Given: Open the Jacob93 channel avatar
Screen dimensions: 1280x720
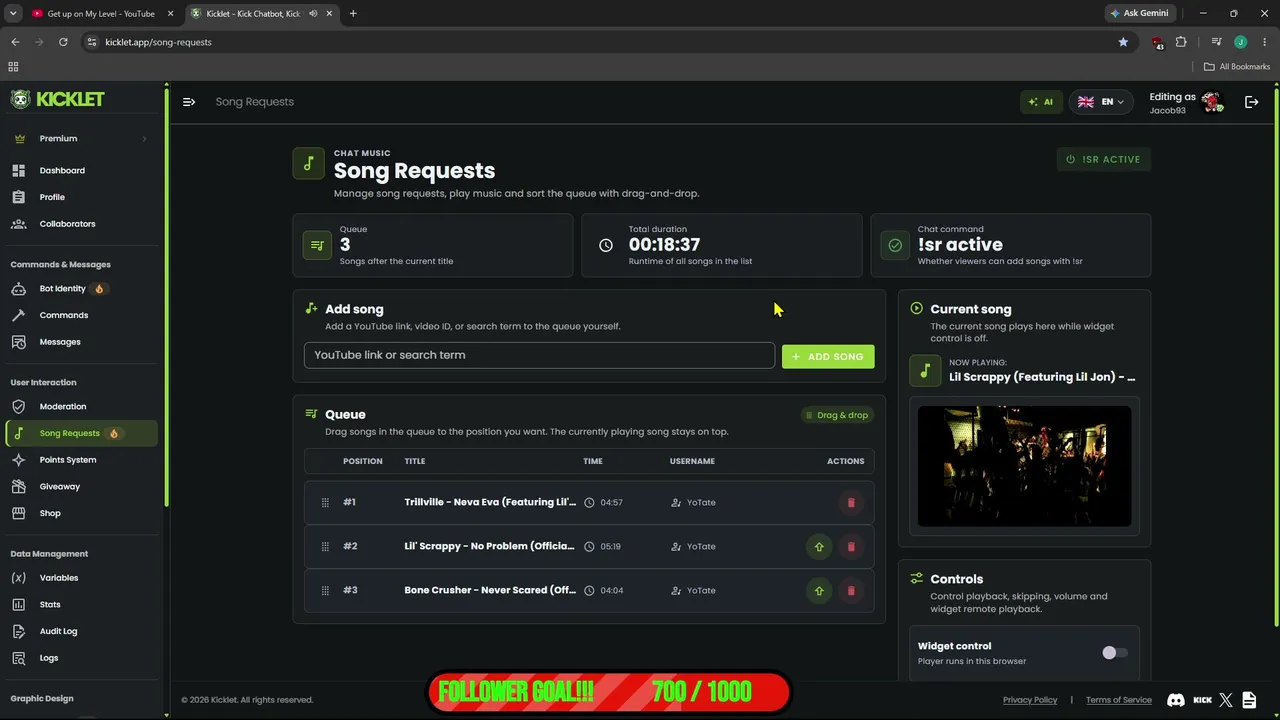Looking at the screenshot, I should coord(1212,102).
